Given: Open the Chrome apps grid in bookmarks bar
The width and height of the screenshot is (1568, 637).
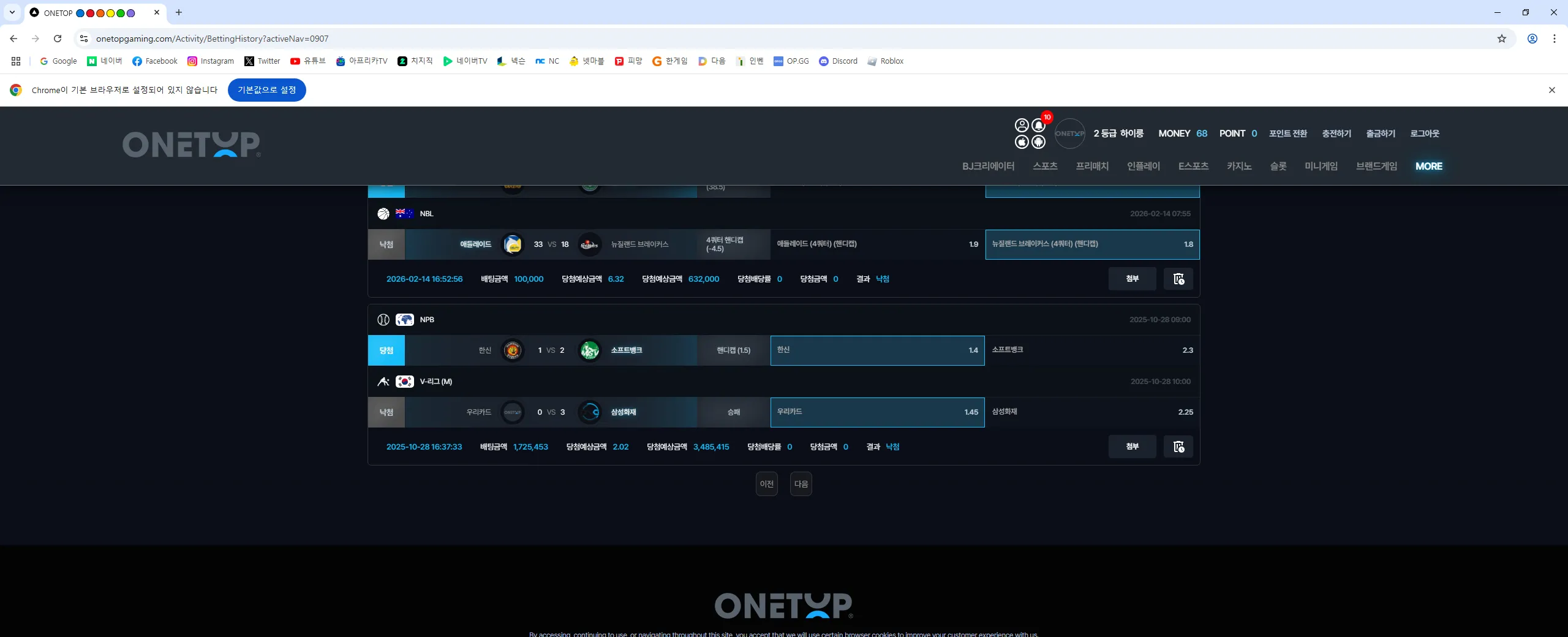Looking at the screenshot, I should [x=16, y=61].
